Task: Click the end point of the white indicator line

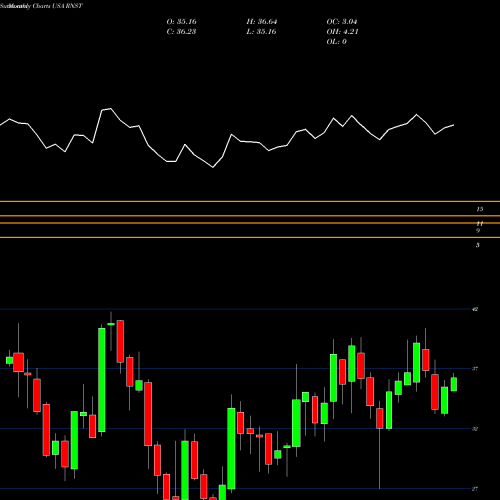Action: click(x=454, y=125)
